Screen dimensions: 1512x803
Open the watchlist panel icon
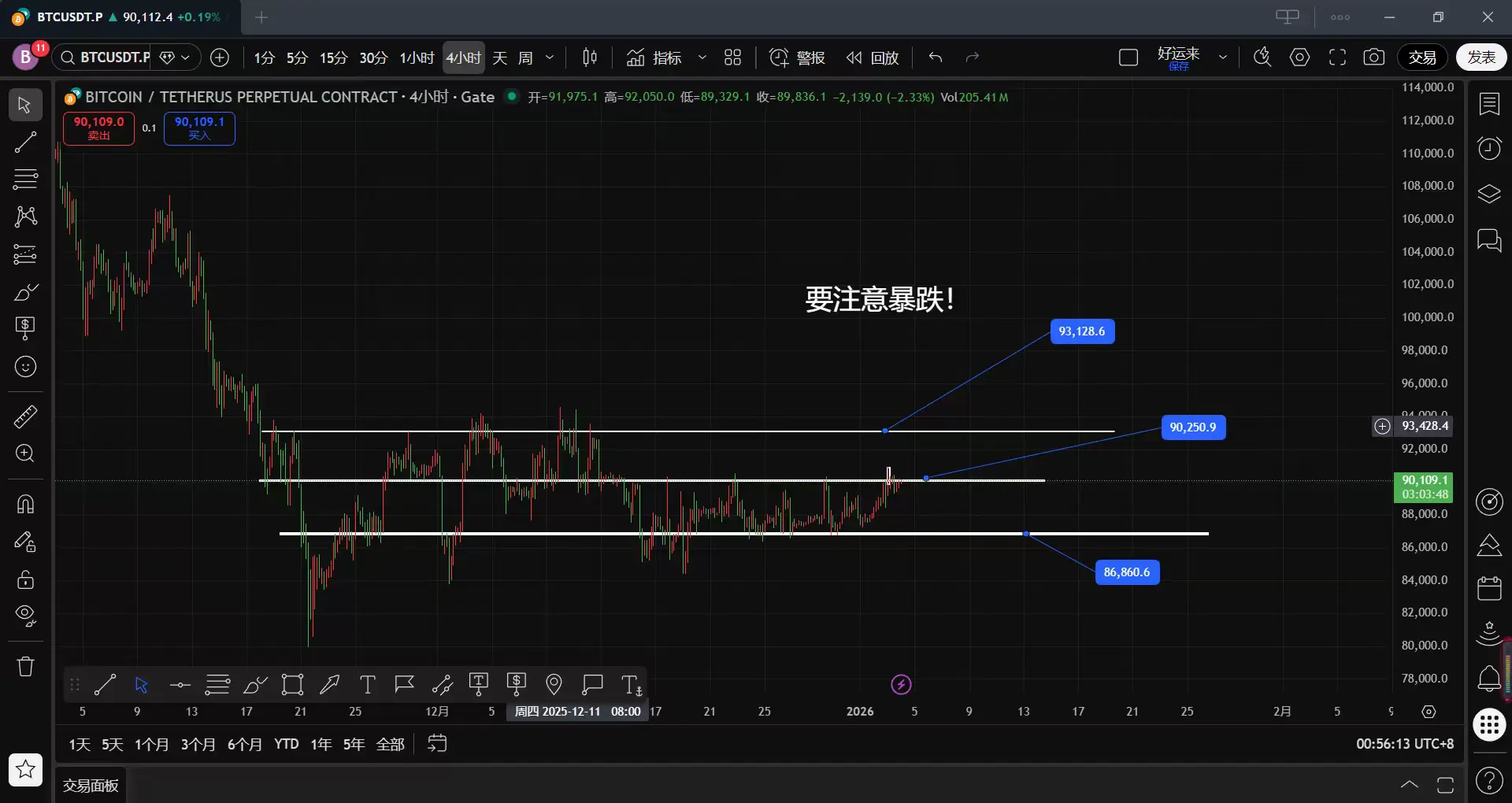[x=1489, y=104]
